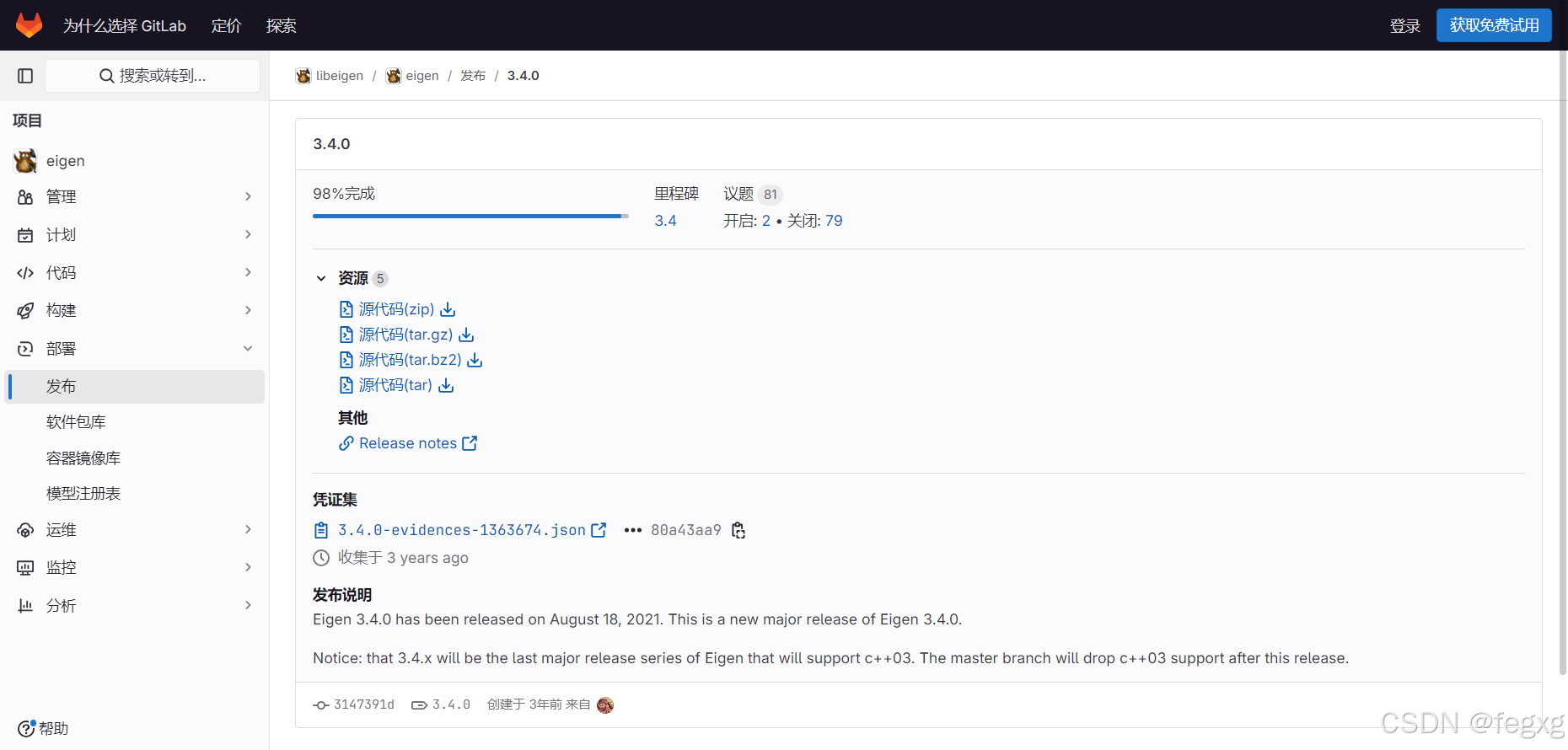Click external link icon beside Release notes

[x=470, y=443]
